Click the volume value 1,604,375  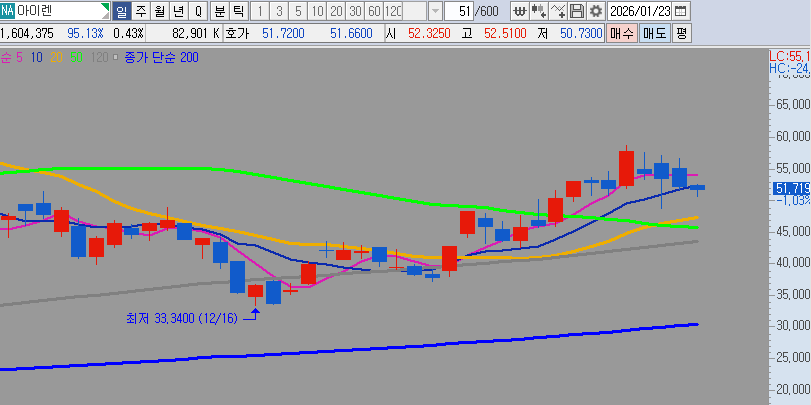click(27, 34)
